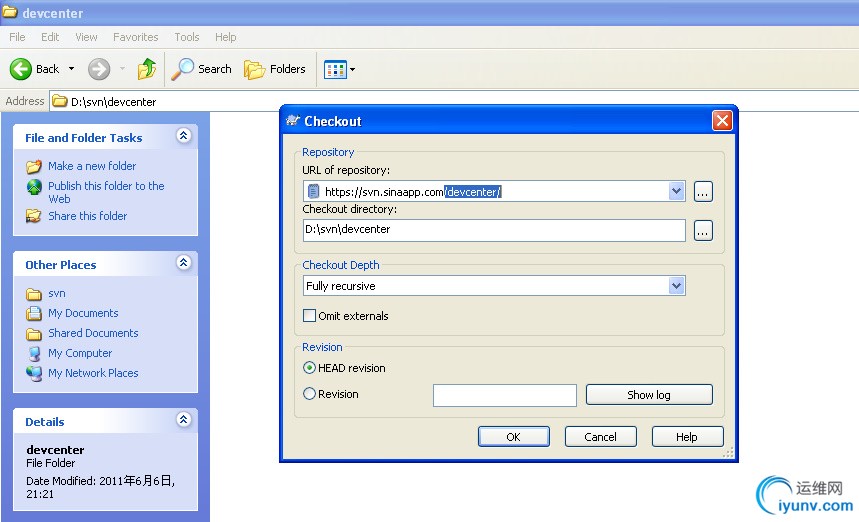Screen dimensions: 859x522
Task: Open the Favorites menu
Action: (135, 37)
